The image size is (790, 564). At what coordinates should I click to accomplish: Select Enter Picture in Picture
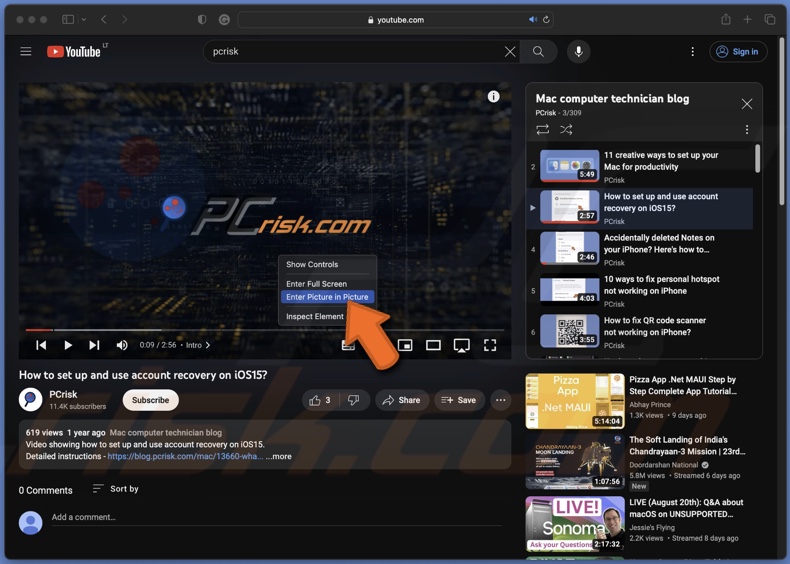[x=327, y=297]
